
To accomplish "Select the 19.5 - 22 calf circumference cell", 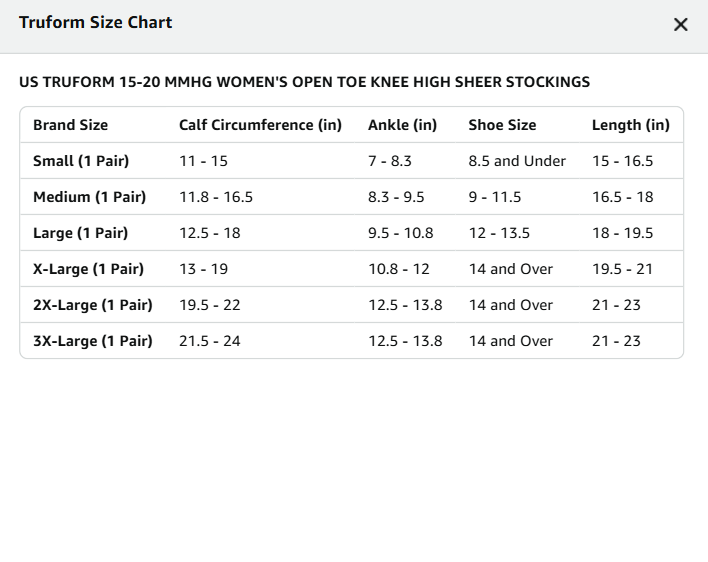I will [x=210, y=305].
